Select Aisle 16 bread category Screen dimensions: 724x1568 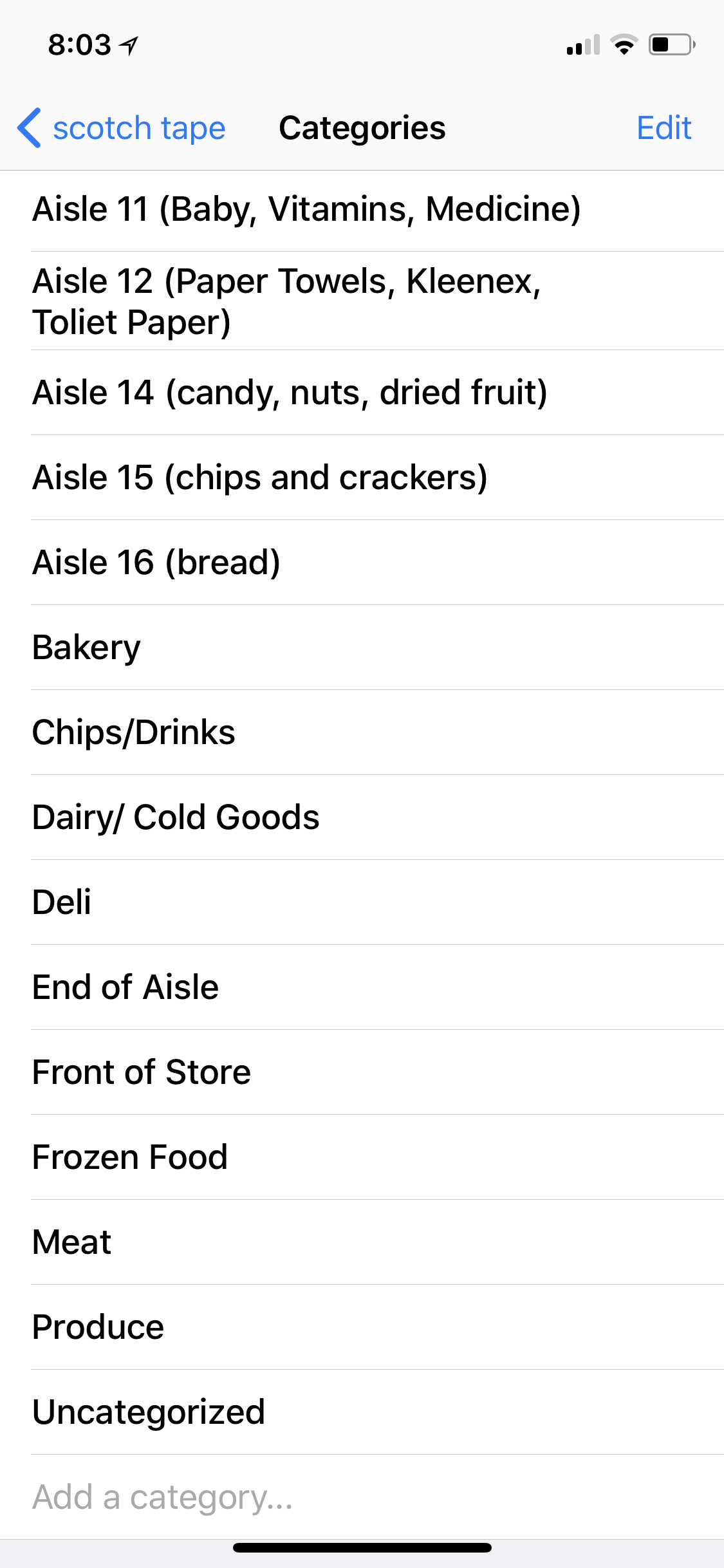156,563
